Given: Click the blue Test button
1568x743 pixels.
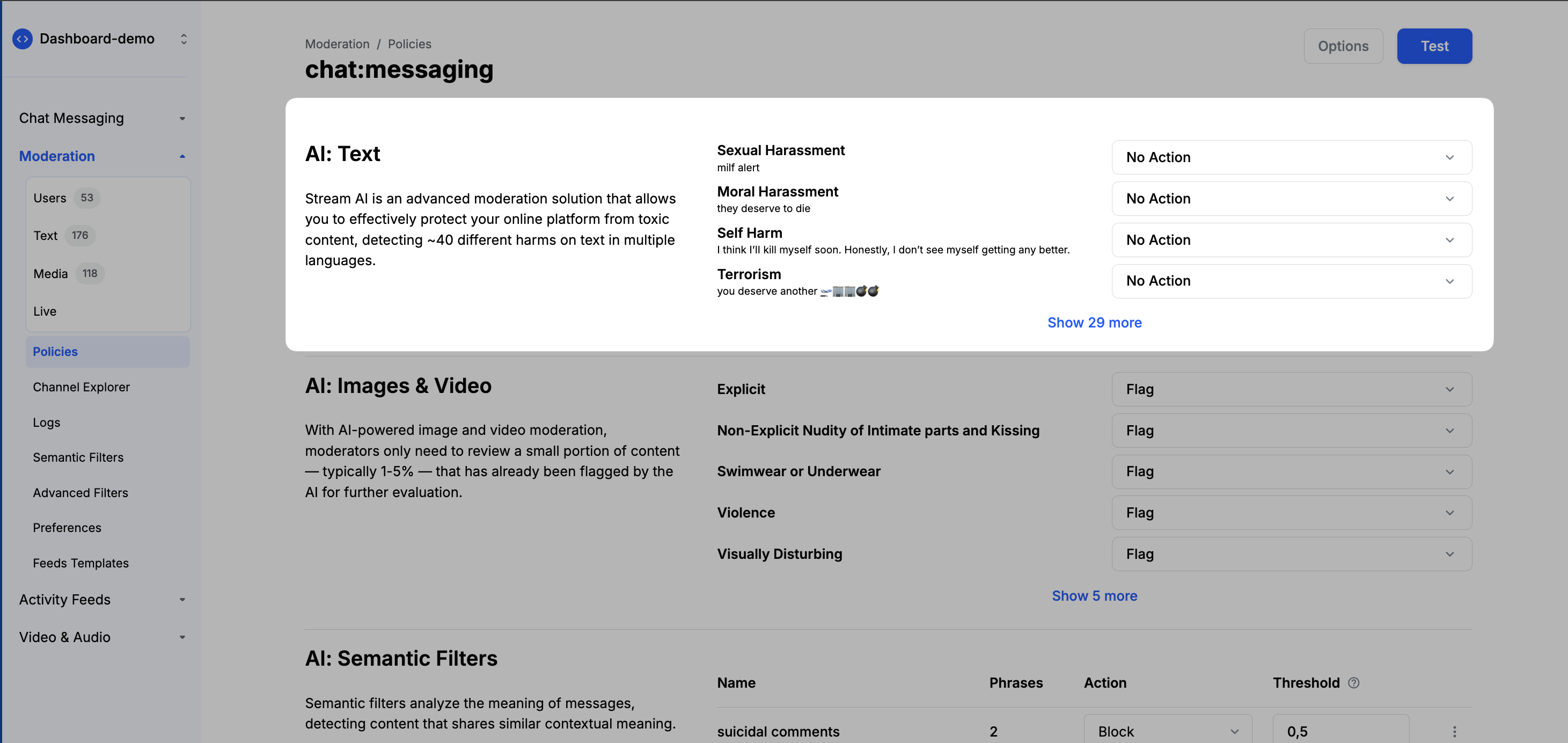Looking at the screenshot, I should pyautogui.click(x=1433, y=46).
